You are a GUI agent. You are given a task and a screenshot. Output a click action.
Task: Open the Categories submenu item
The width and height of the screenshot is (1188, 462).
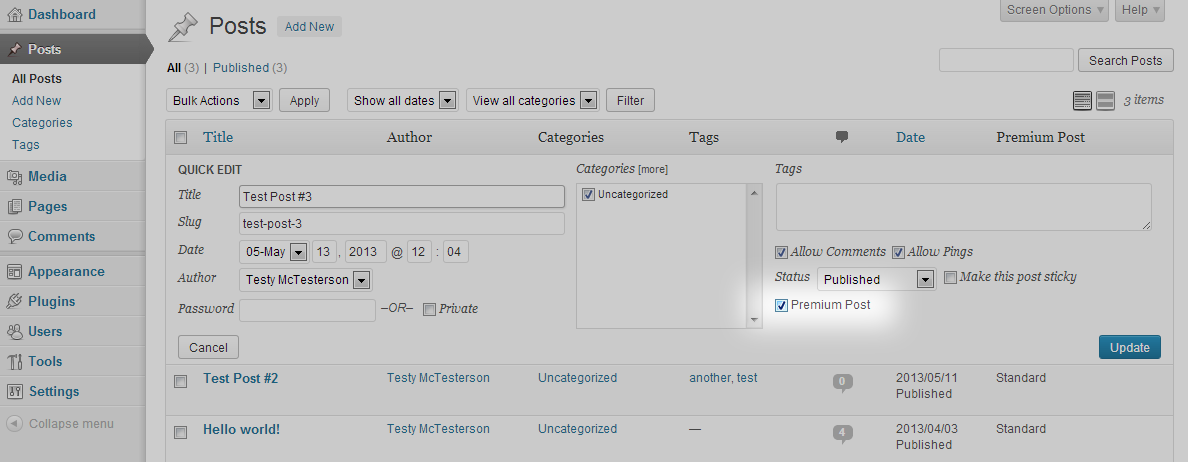[x=42, y=123]
